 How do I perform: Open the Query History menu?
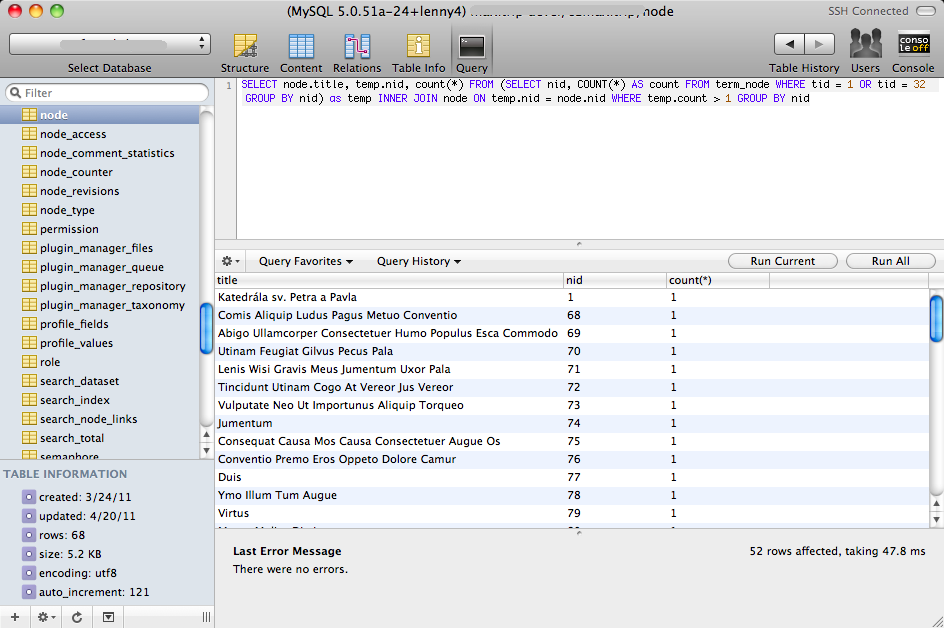(418, 261)
